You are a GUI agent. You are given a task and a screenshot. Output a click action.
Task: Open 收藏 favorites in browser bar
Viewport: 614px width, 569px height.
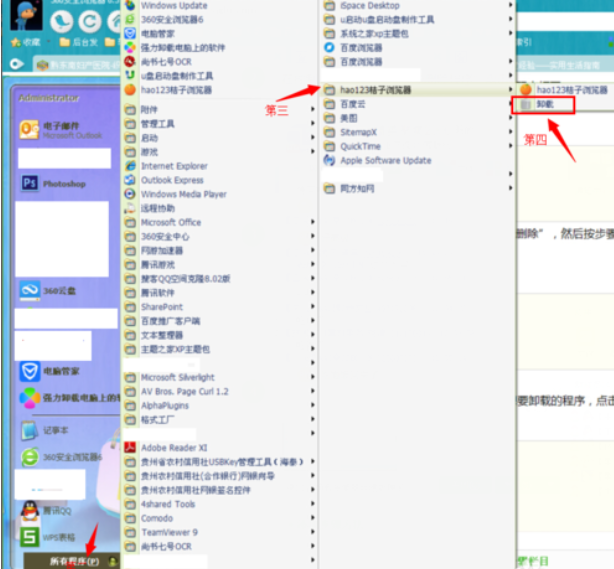(26, 42)
